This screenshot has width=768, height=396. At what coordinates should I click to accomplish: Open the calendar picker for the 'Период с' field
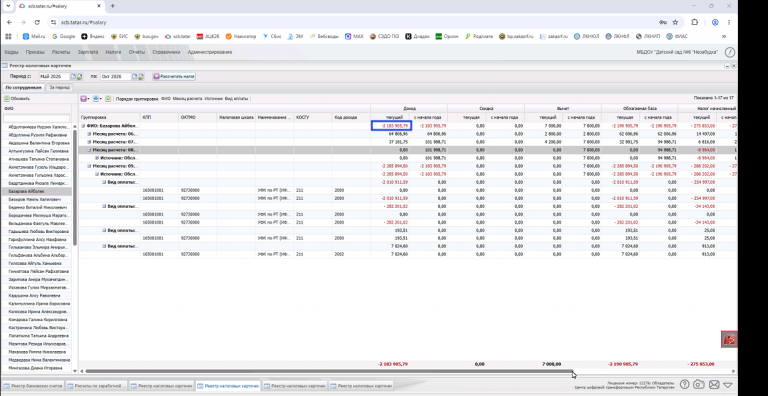point(73,76)
